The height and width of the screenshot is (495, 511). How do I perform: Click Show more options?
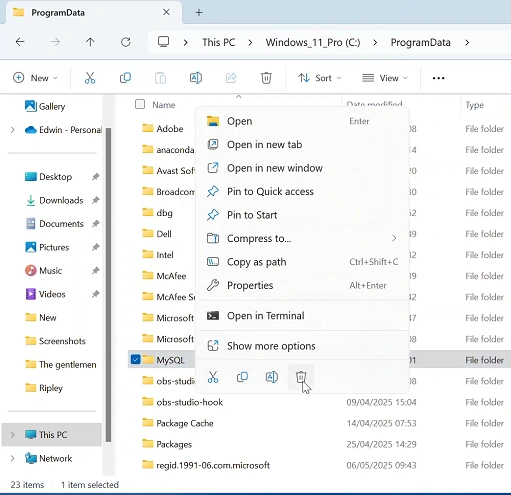click(x=302, y=346)
